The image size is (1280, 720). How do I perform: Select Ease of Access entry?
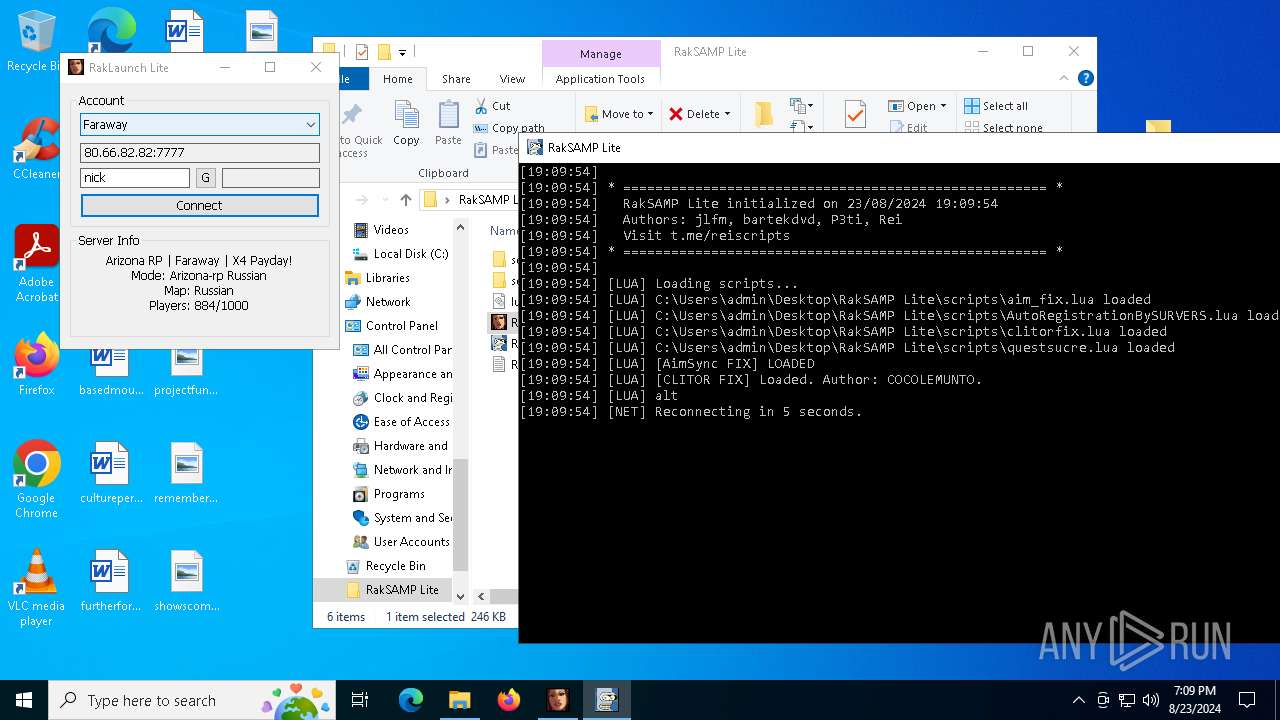coord(402,422)
